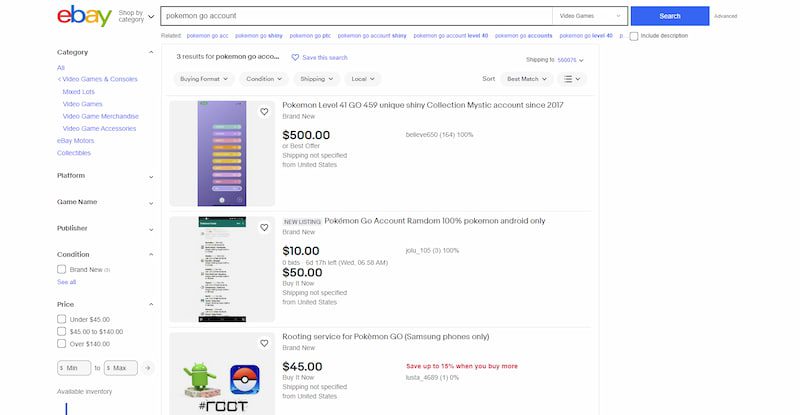Open the chat screenshot listing thumbnail
Image resolution: width=800 pixels, height=415 pixels.
222,269
